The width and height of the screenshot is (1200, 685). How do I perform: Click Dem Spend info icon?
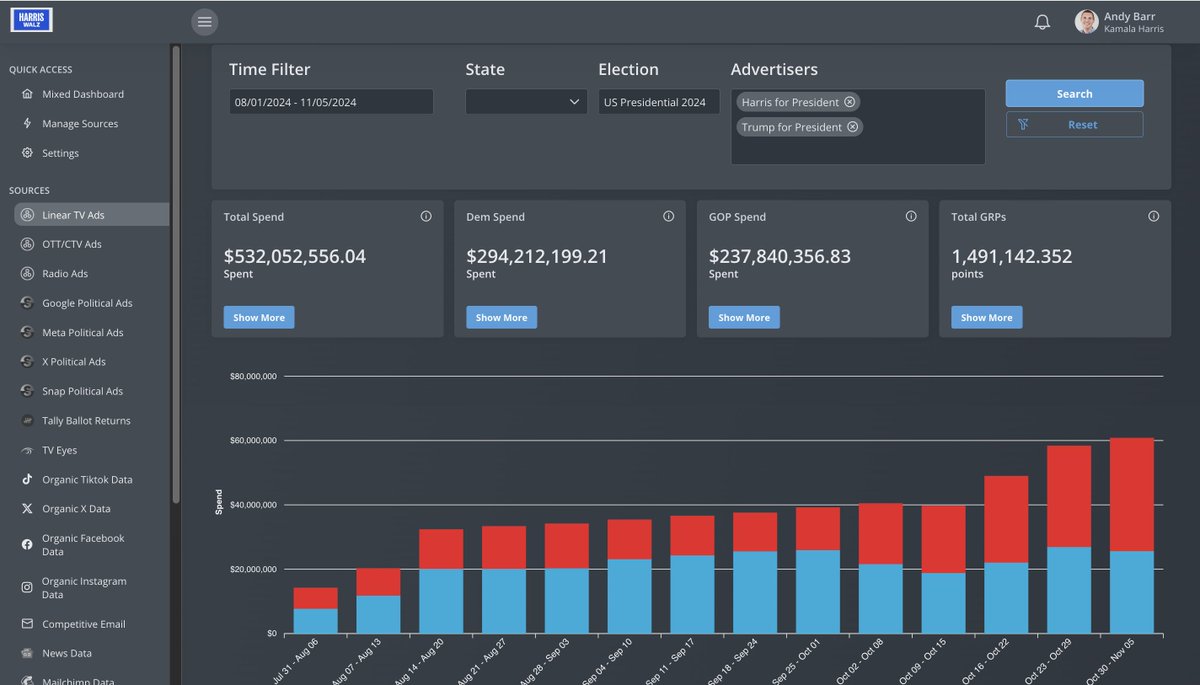pyautogui.click(x=668, y=216)
